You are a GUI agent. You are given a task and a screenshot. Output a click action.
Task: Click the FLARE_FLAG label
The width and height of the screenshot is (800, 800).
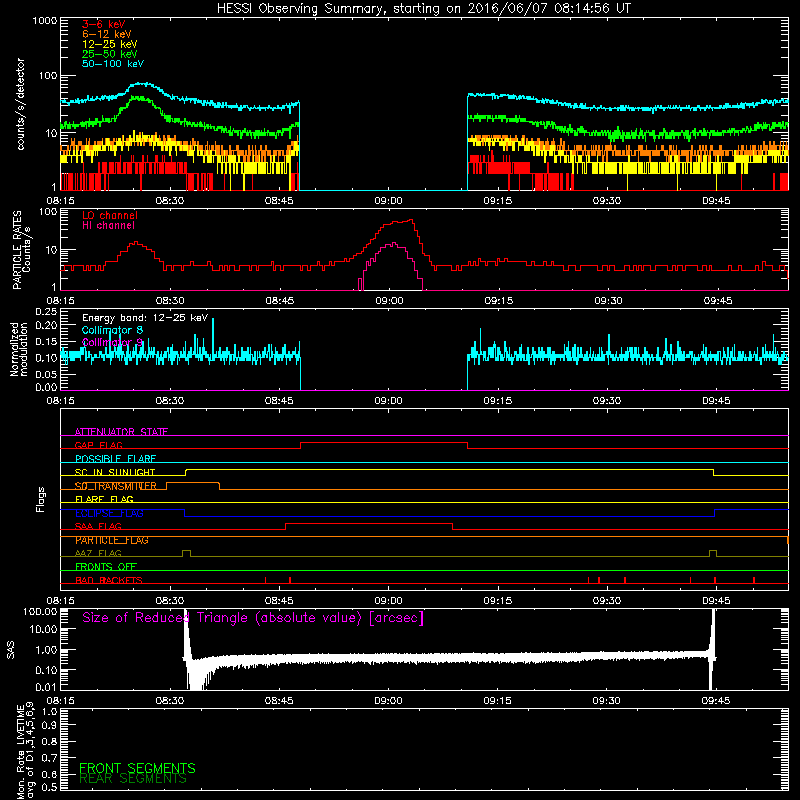pos(104,499)
